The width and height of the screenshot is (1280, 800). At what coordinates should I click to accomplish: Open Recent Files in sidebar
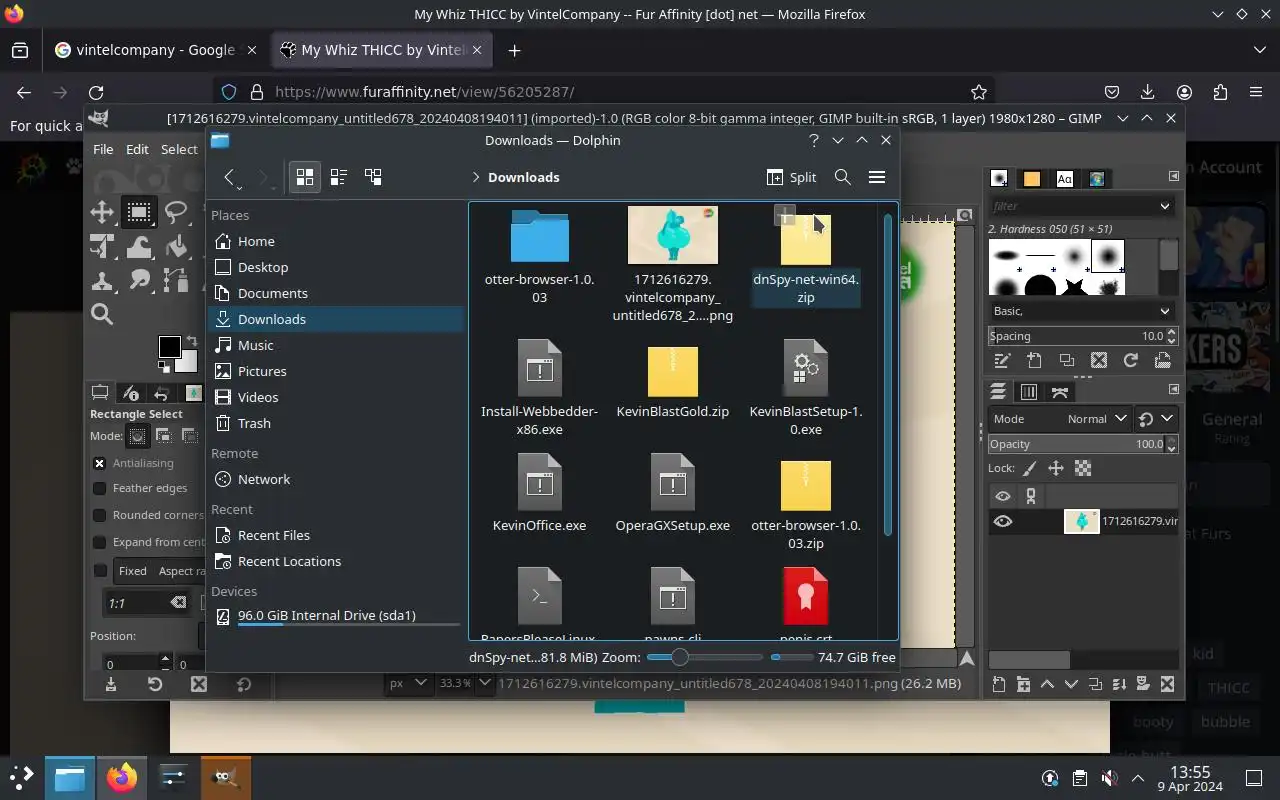coord(336,535)
